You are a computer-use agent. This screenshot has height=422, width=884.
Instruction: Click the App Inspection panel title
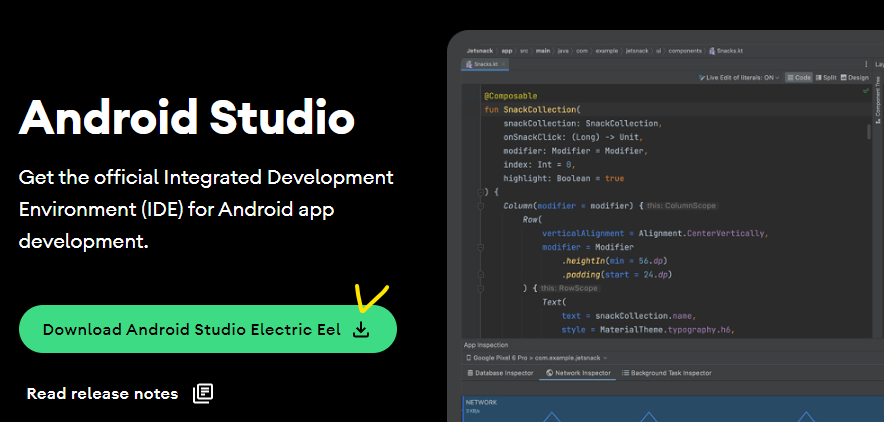(x=485, y=345)
